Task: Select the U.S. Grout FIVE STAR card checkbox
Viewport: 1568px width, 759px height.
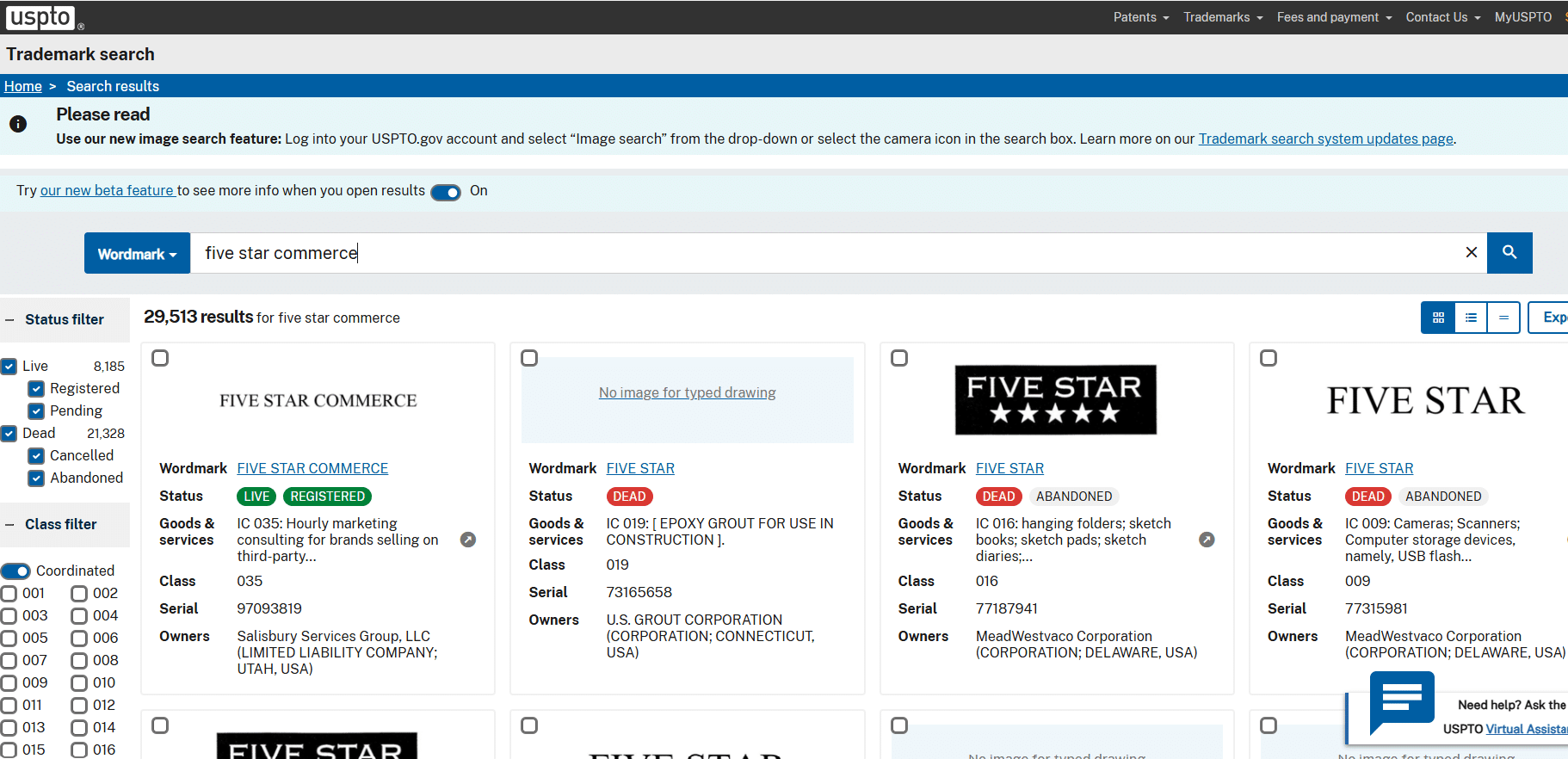Action: pyautogui.click(x=529, y=358)
